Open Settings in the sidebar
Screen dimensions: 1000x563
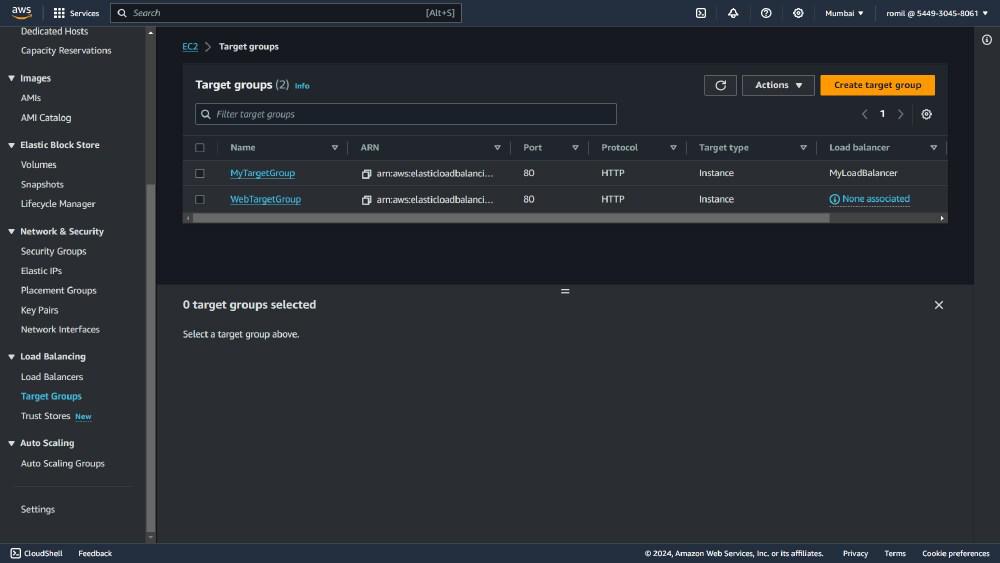(38, 509)
